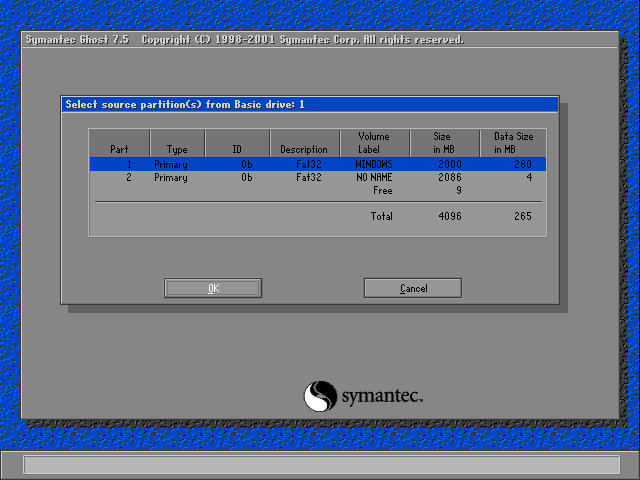This screenshot has width=640, height=480.
Task: Click the Description column header
Action: (304, 143)
